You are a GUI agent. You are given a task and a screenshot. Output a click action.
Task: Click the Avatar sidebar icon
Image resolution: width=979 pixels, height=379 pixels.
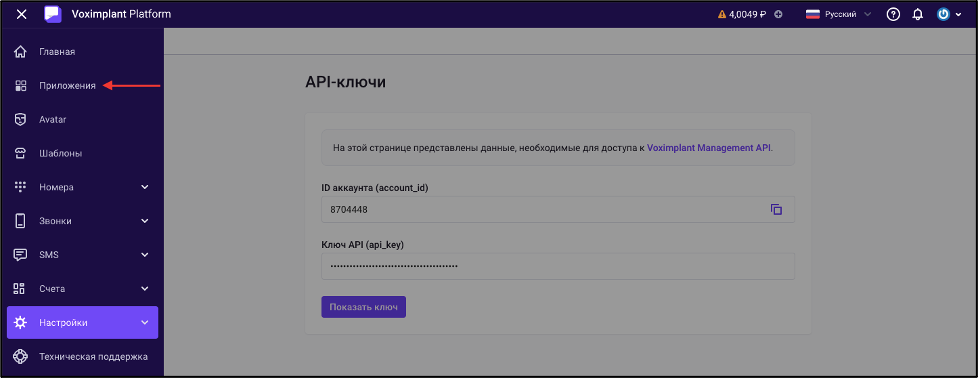(21, 119)
